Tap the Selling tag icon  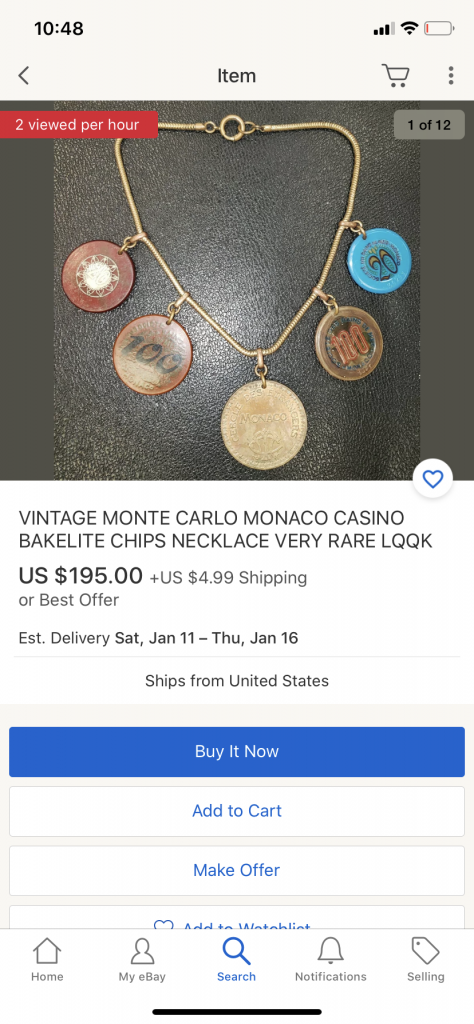pyautogui.click(x=426, y=951)
